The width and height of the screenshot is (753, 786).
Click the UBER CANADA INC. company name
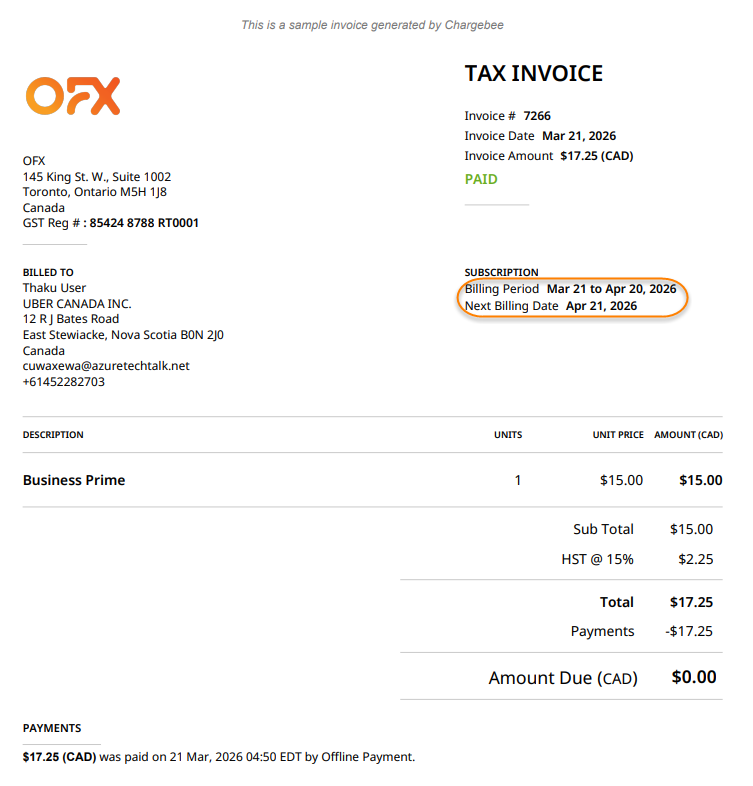point(77,304)
